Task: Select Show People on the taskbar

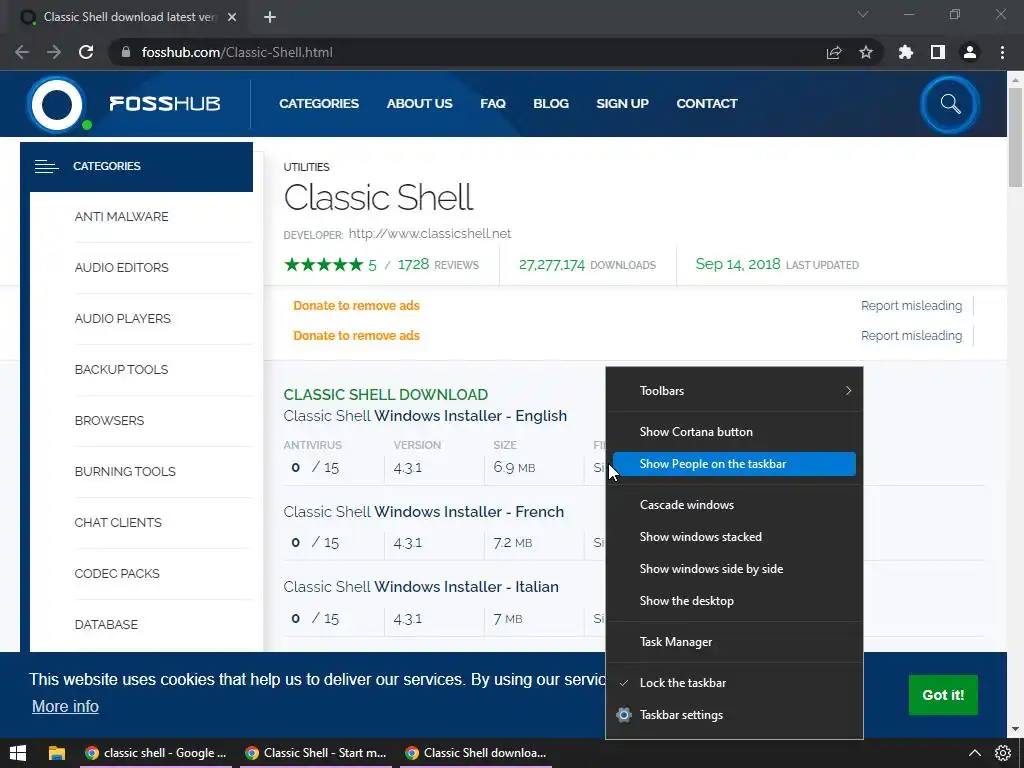Action: pyautogui.click(x=734, y=464)
